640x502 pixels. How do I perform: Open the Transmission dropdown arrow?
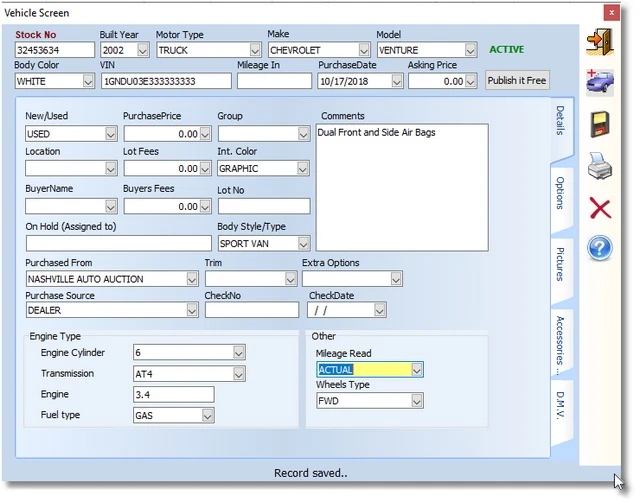click(x=239, y=373)
